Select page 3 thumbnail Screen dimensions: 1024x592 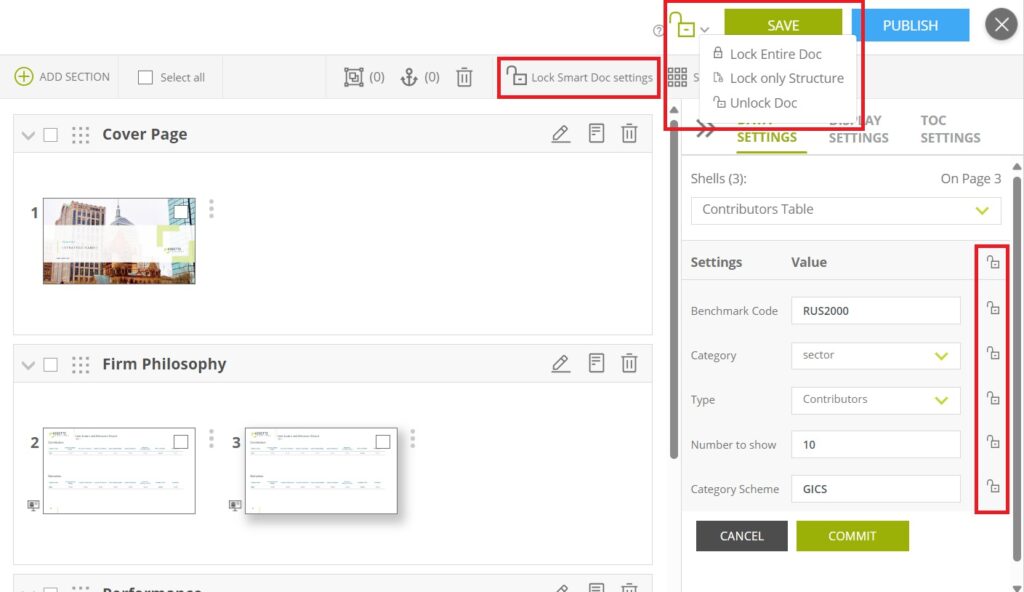pyautogui.click(x=321, y=470)
